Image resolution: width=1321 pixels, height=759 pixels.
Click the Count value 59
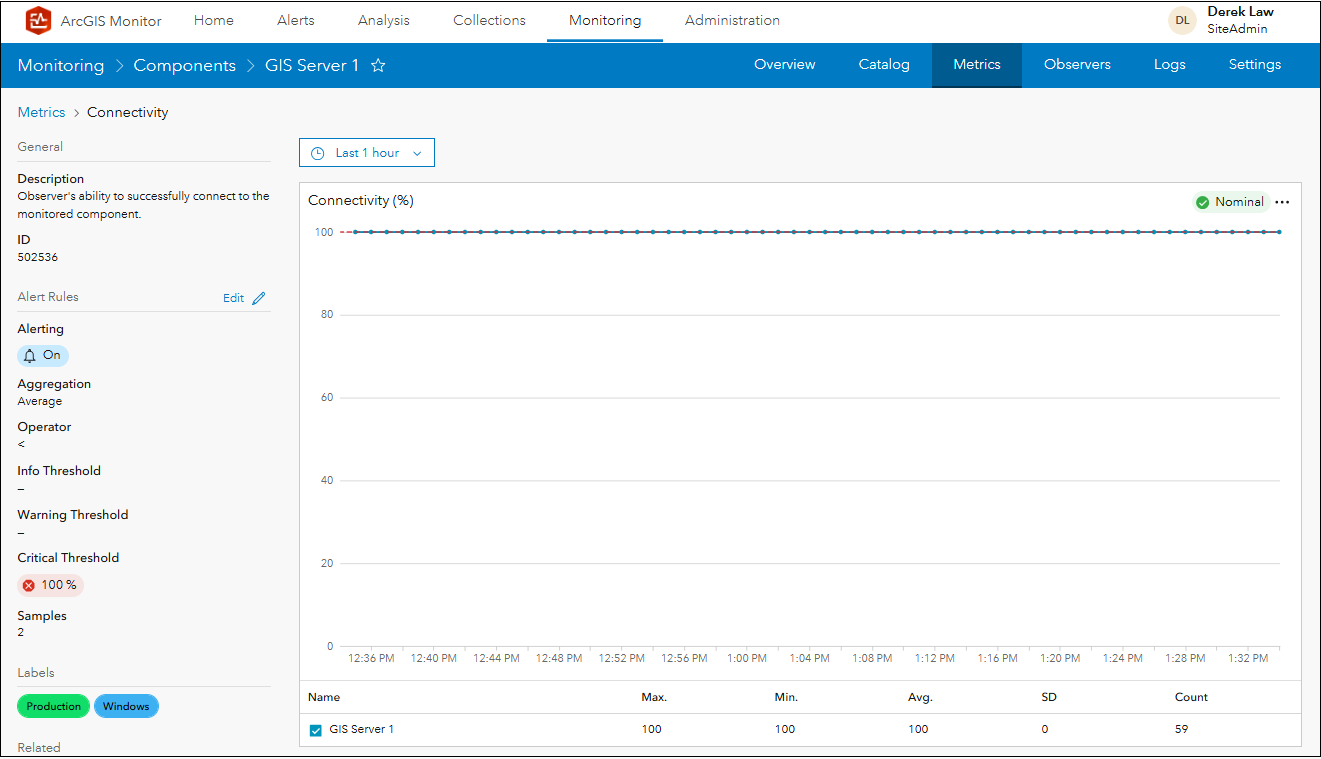pyautogui.click(x=1181, y=730)
